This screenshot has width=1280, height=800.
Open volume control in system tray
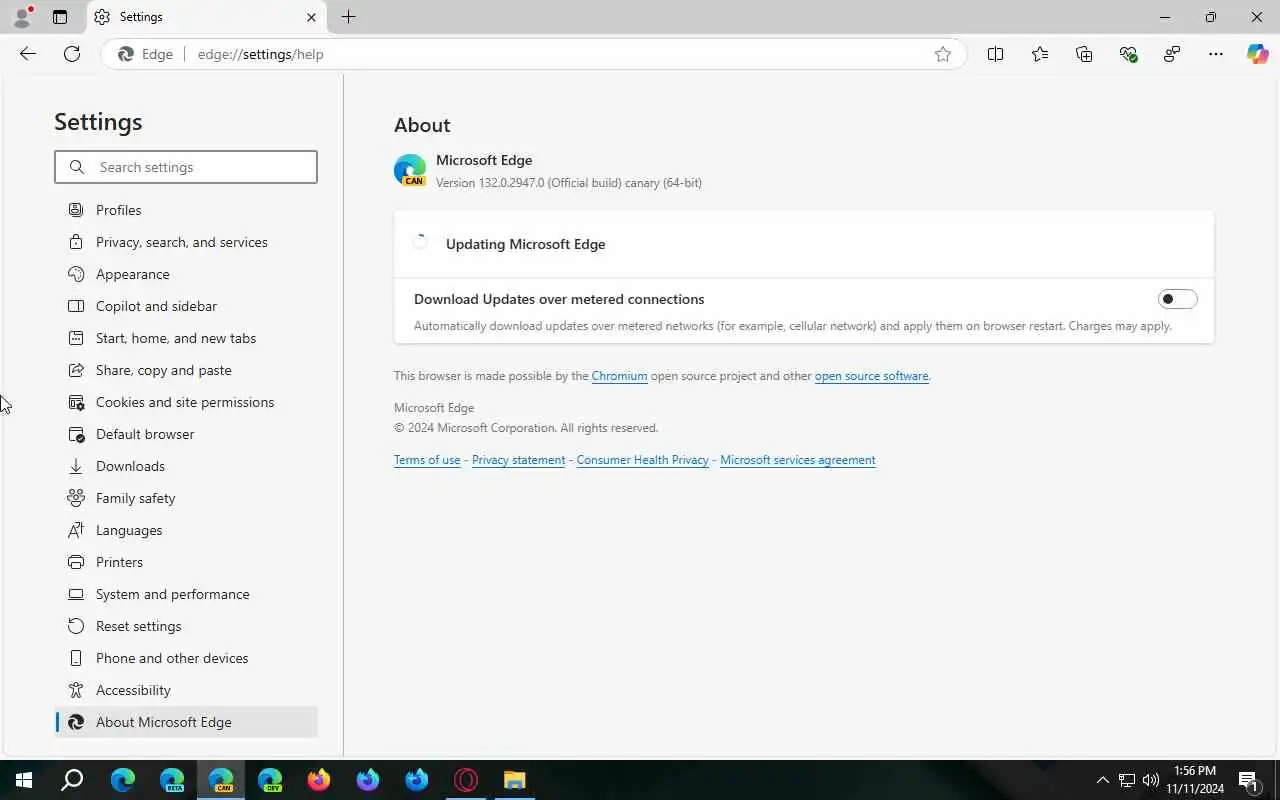(x=1151, y=780)
